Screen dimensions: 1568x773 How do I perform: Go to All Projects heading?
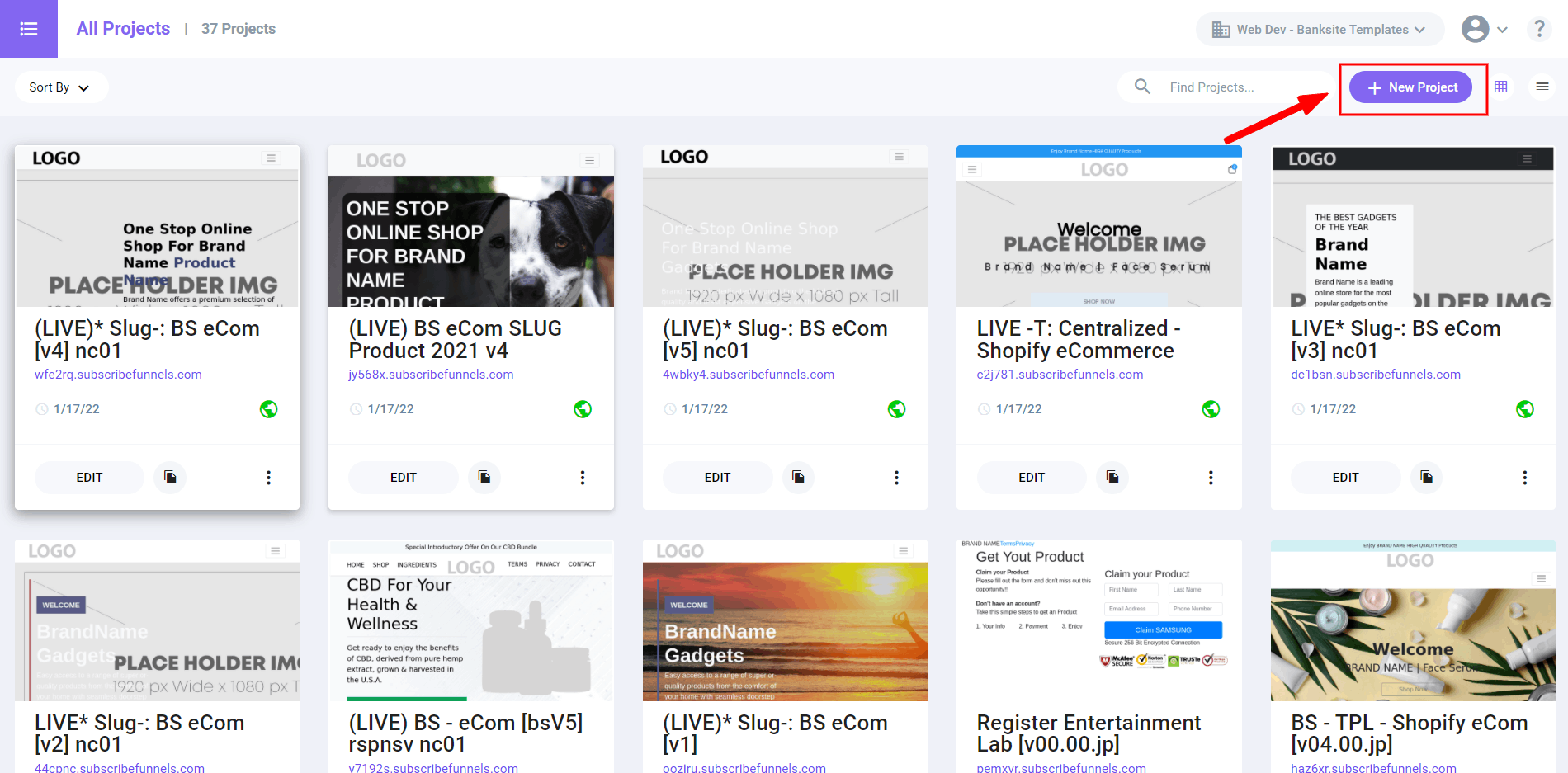pyautogui.click(x=123, y=29)
